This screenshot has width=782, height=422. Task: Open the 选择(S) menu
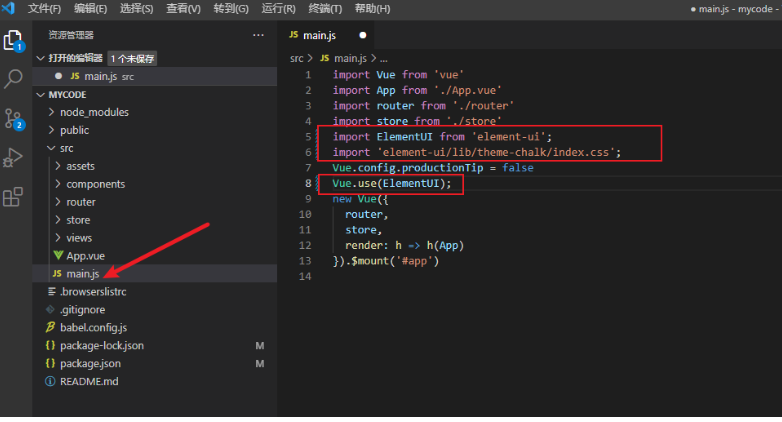coord(136,8)
